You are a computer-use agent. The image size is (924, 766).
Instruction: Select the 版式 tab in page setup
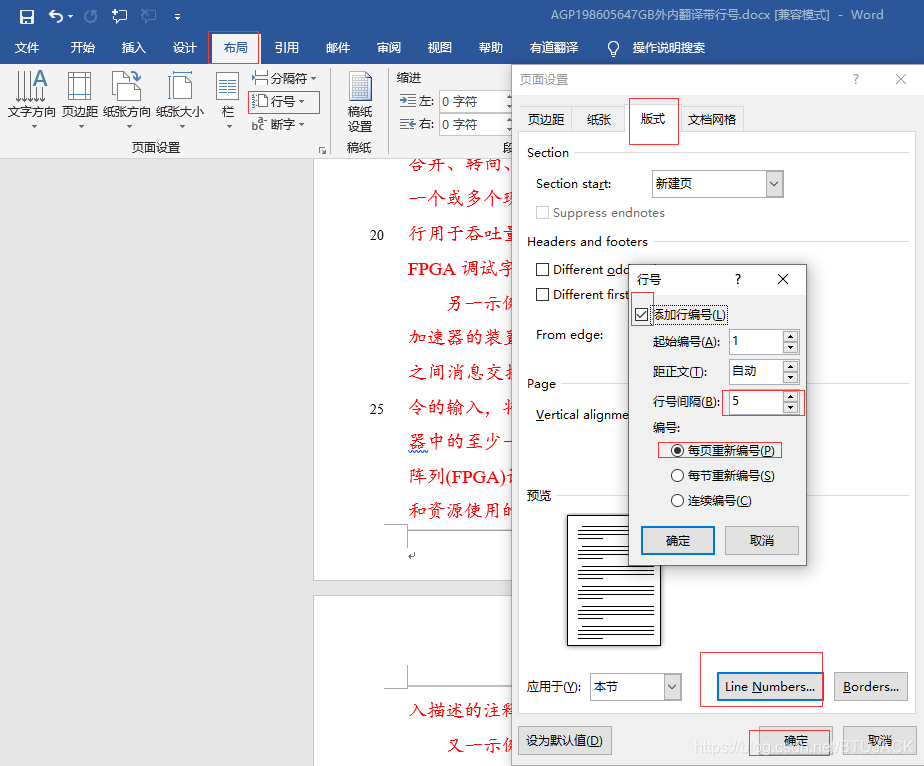653,119
